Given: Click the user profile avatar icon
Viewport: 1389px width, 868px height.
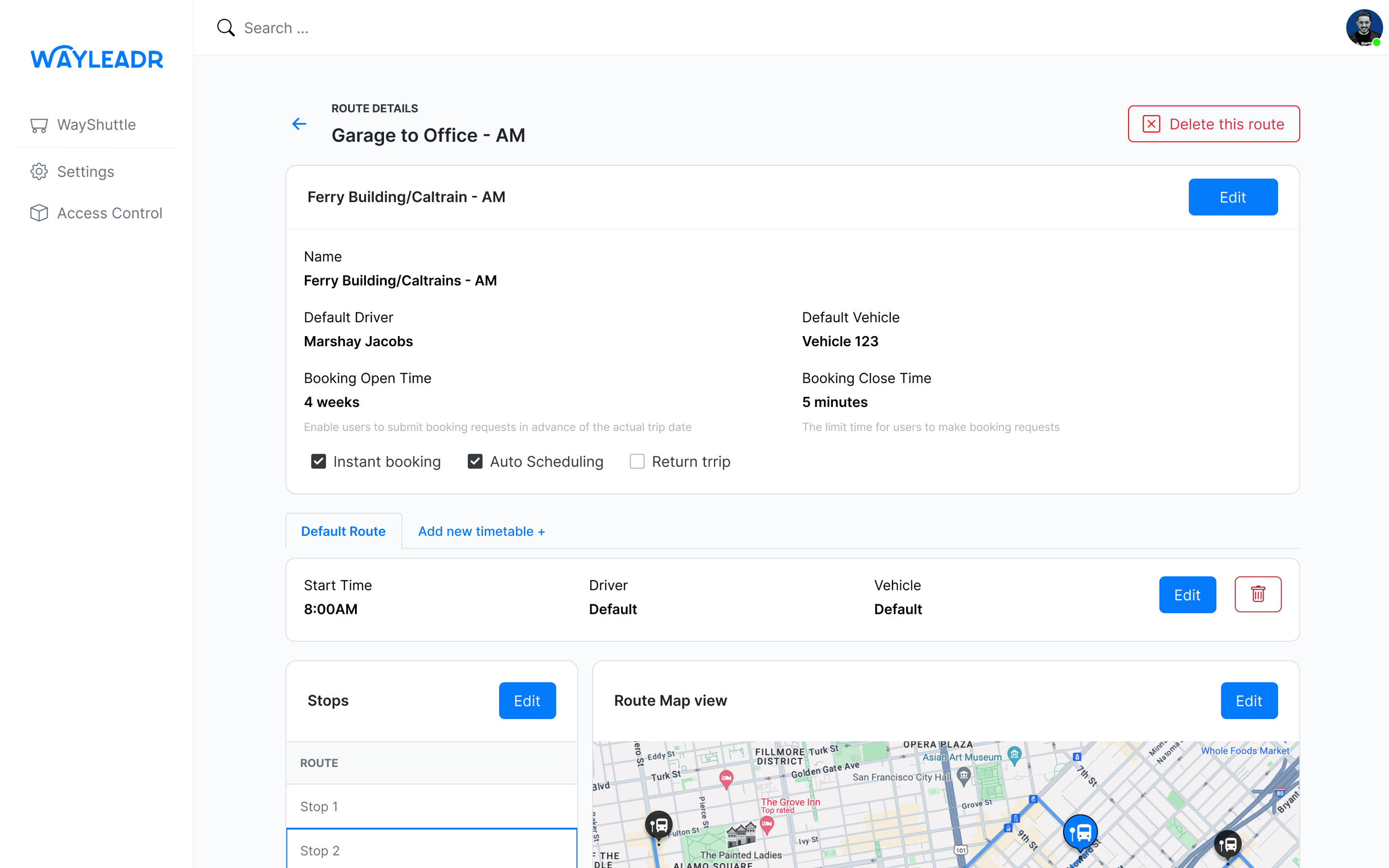Looking at the screenshot, I should [x=1364, y=27].
